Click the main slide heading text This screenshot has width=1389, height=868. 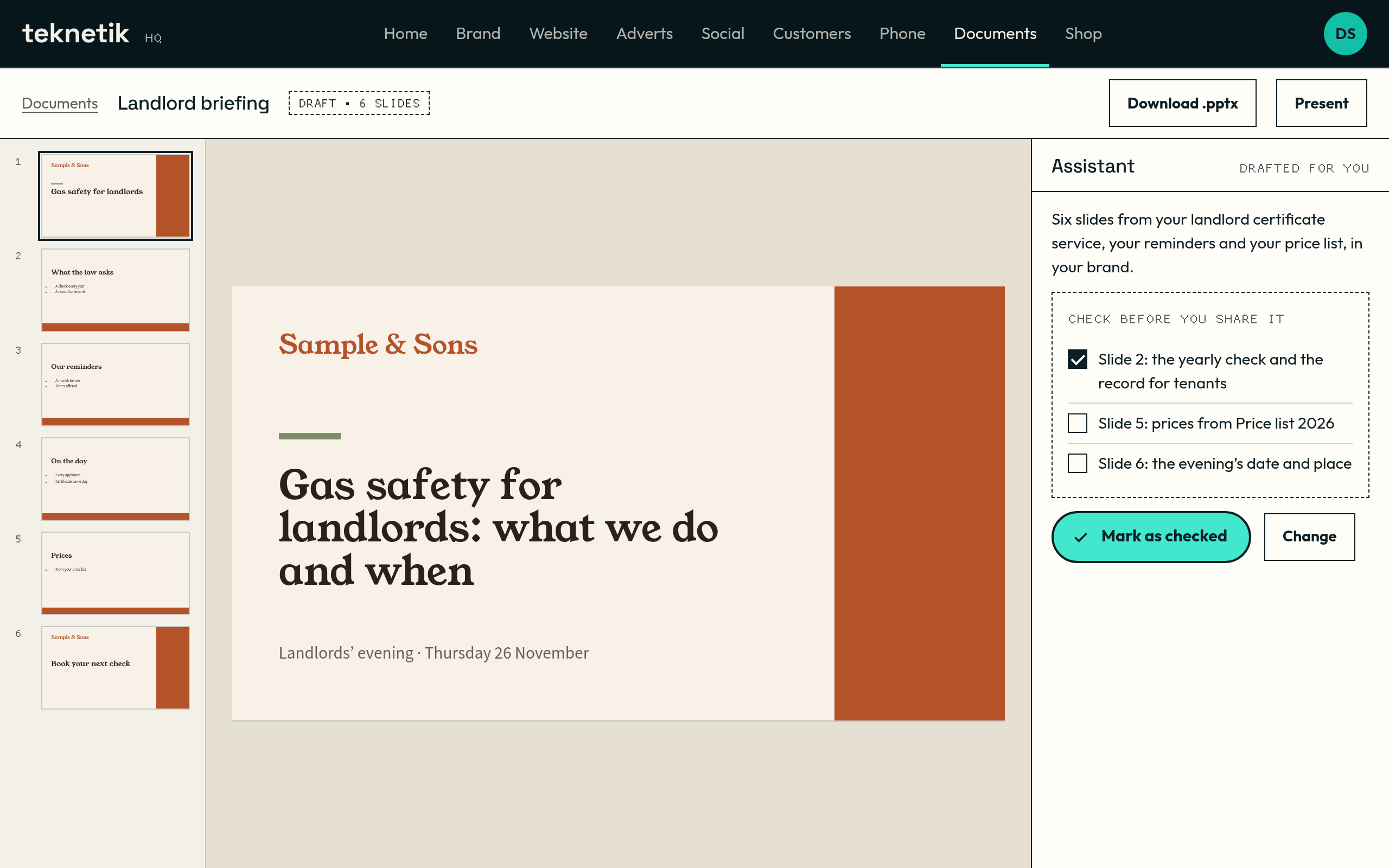[x=498, y=527]
